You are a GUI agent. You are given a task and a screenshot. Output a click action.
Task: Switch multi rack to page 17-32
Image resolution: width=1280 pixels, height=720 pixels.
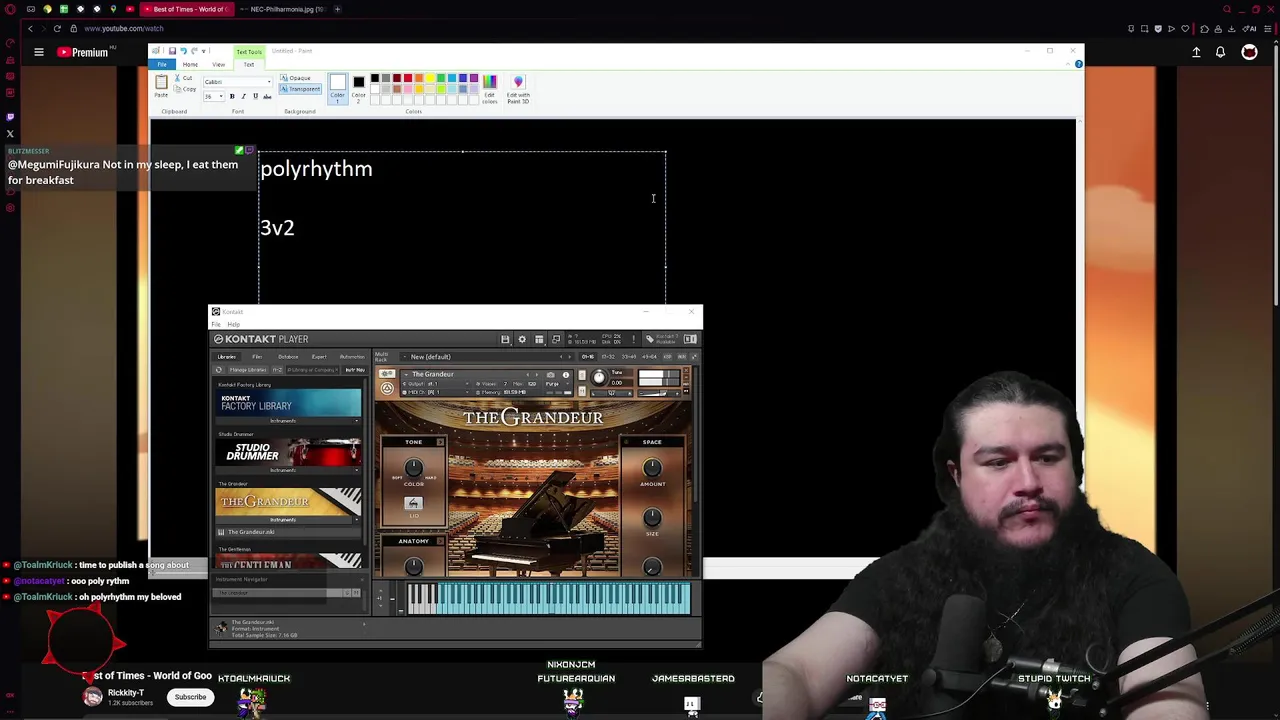tap(608, 357)
